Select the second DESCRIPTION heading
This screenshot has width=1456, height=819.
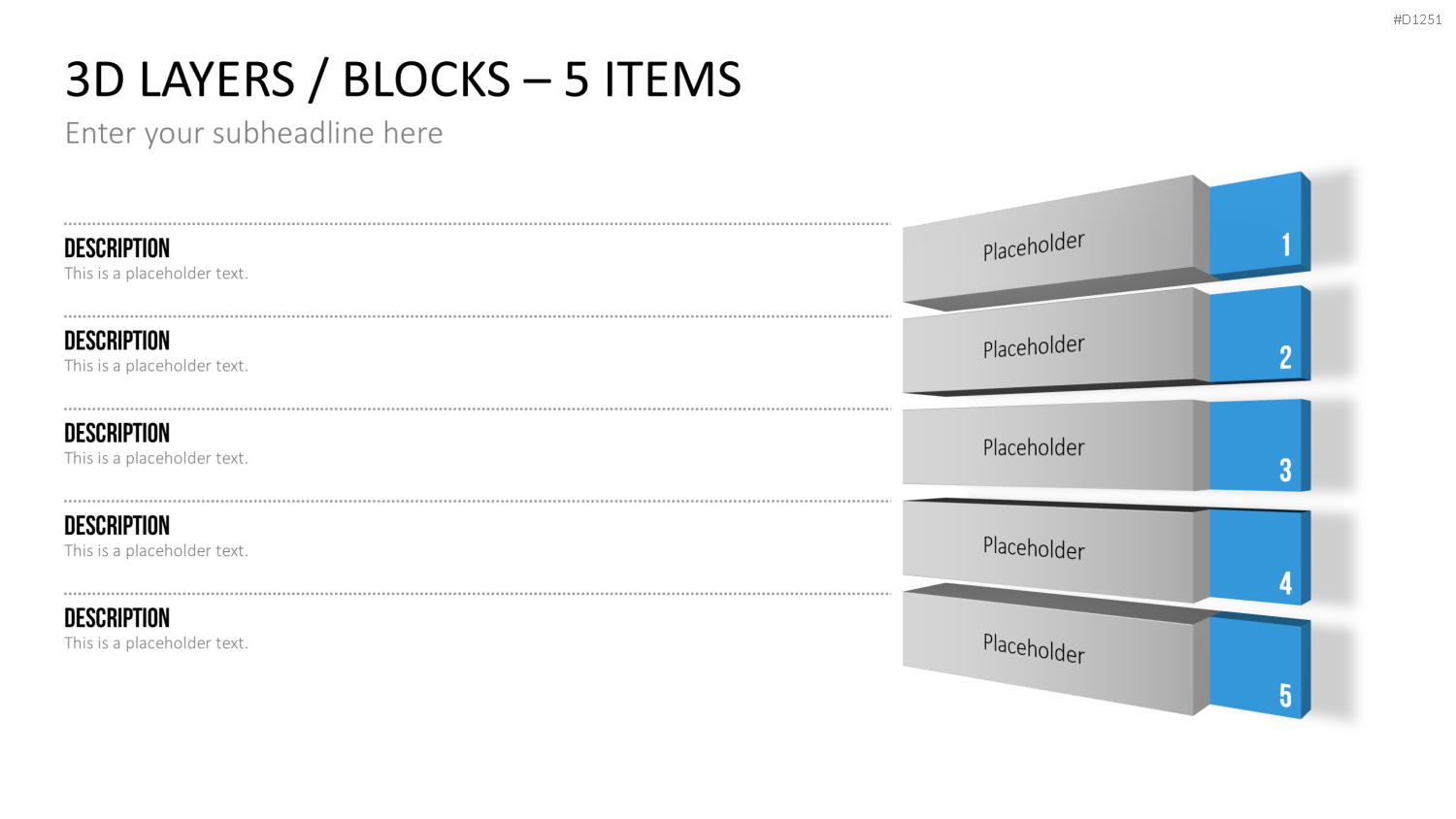pyautogui.click(x=116, y=341)
